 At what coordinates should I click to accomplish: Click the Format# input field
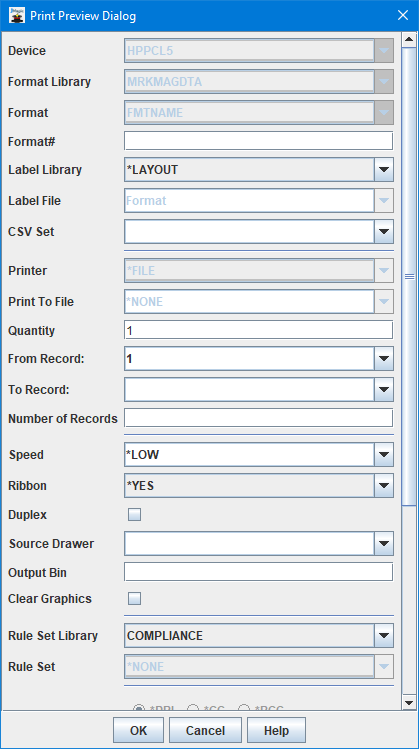[258, 141]
